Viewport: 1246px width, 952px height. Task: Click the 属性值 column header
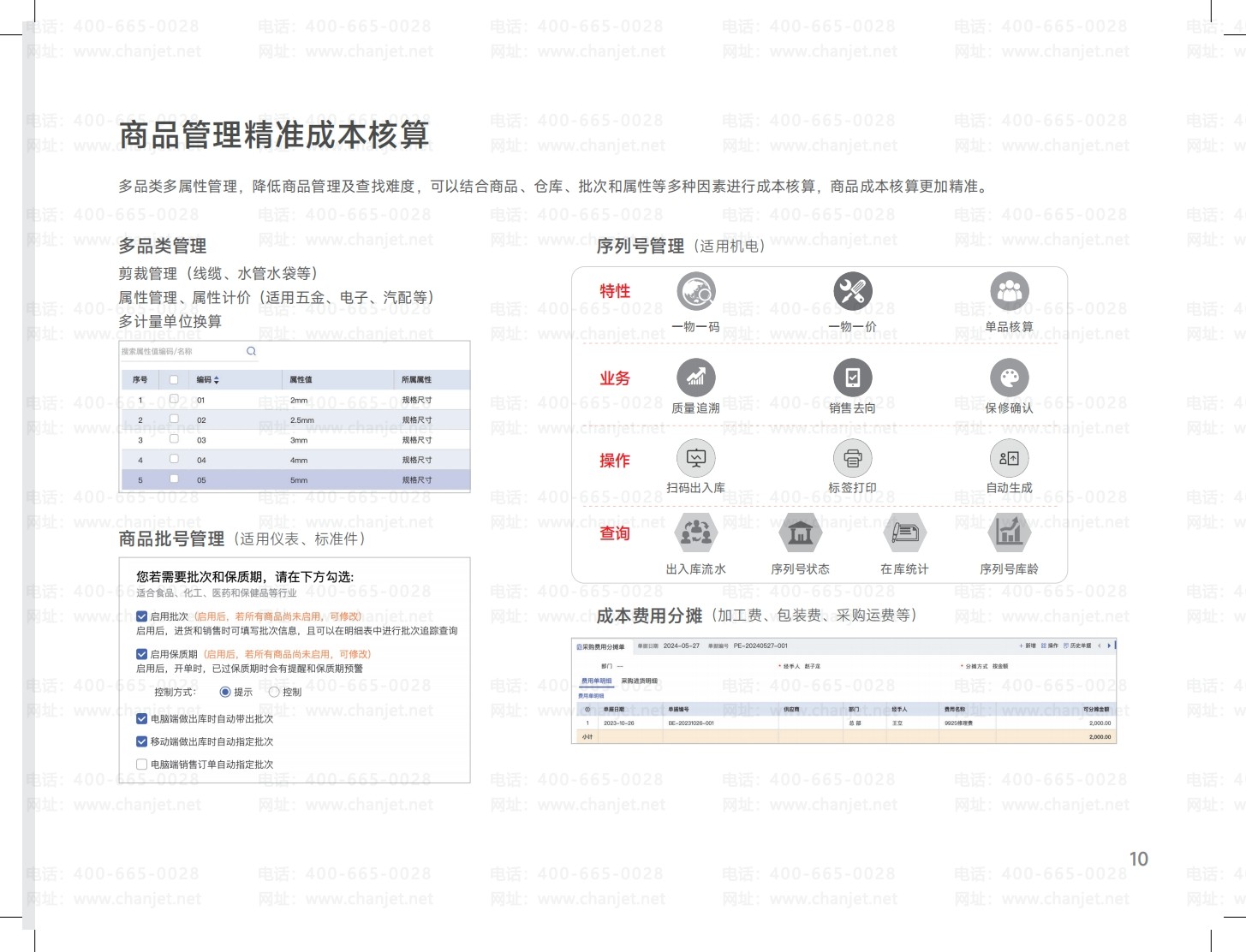coord(301,379)
